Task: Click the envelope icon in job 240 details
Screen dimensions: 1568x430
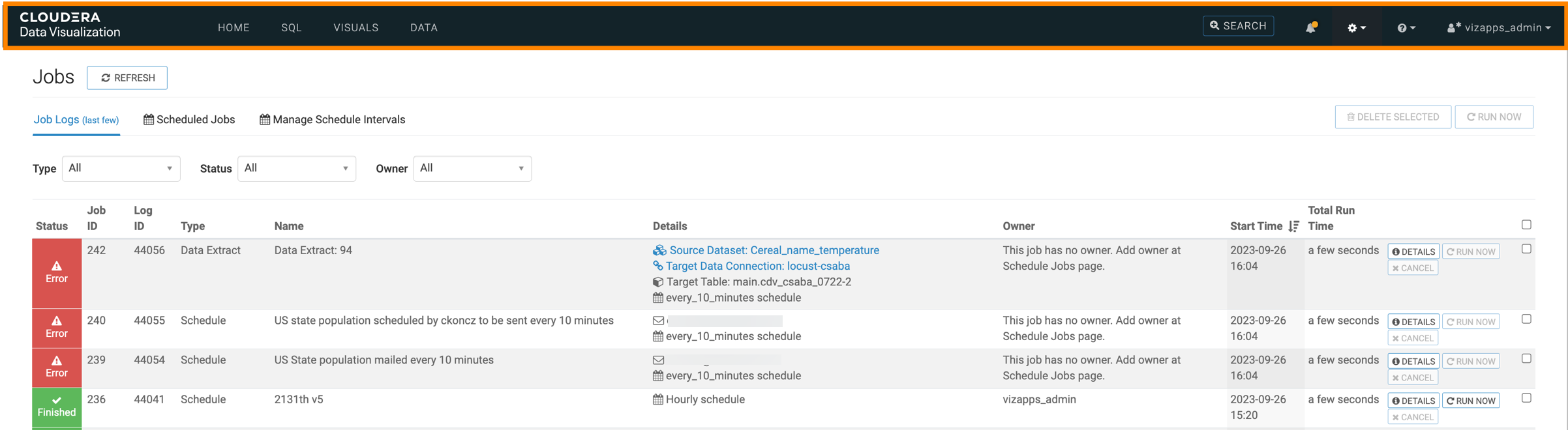Action: click(659, 321)
